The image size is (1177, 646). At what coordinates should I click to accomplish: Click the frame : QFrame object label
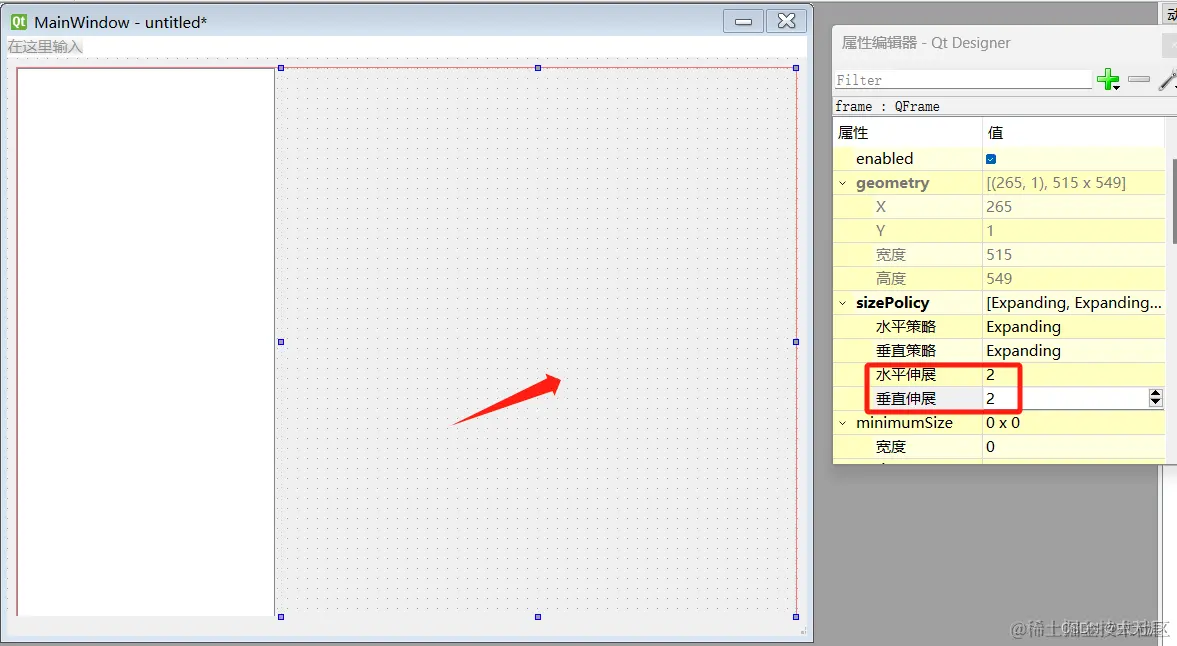[x=887, y=107]
